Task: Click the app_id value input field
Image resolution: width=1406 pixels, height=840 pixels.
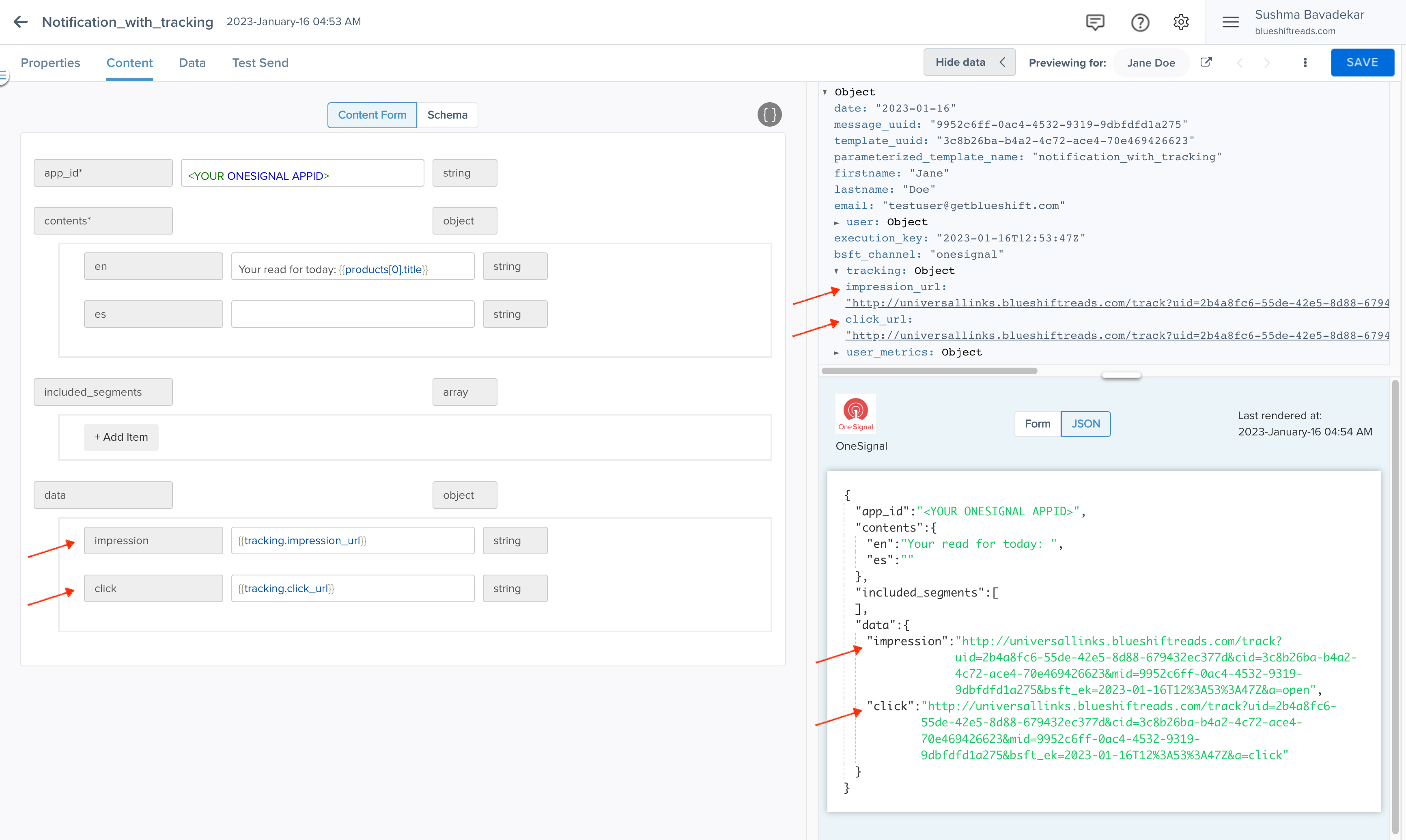Action: pyautogui.click(x=302, y=172)
